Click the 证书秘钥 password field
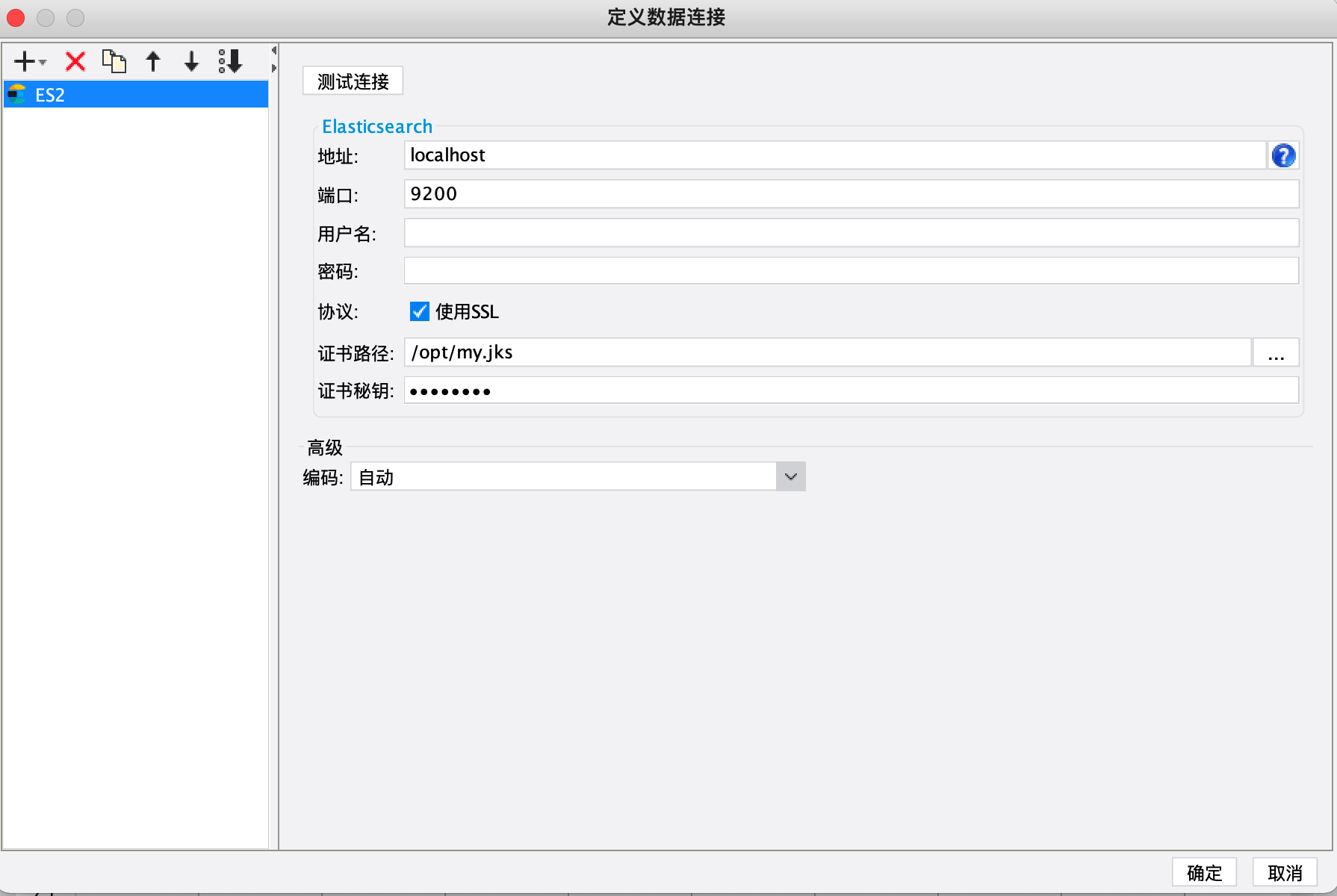Image resolution: width=1337 pixels, height=896 pixels. point(851,391)
